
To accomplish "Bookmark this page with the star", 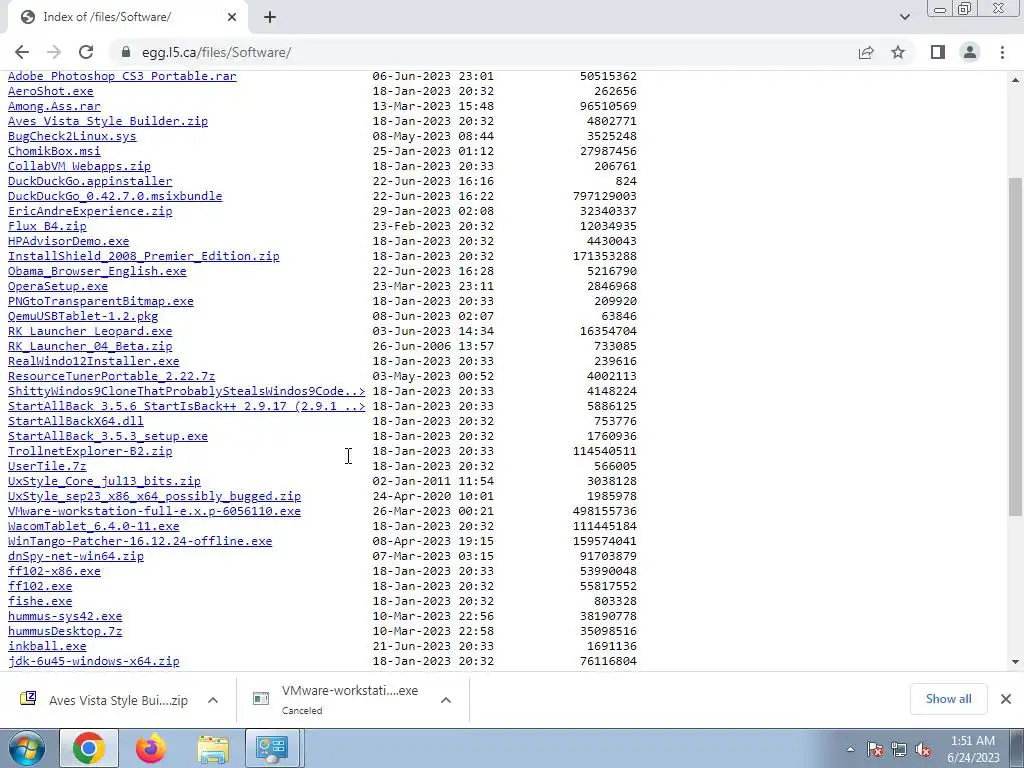I will coord(898,52).
